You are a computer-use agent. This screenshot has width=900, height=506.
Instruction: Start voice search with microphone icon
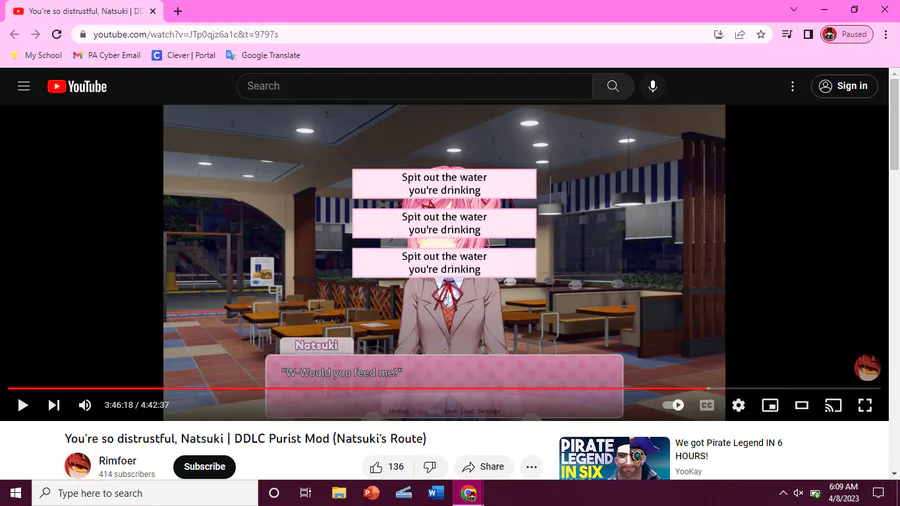point(653,86)
